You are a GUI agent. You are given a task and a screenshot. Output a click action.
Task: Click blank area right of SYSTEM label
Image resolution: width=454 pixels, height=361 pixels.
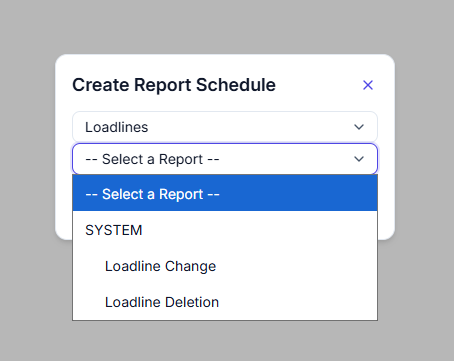[260, 230]
